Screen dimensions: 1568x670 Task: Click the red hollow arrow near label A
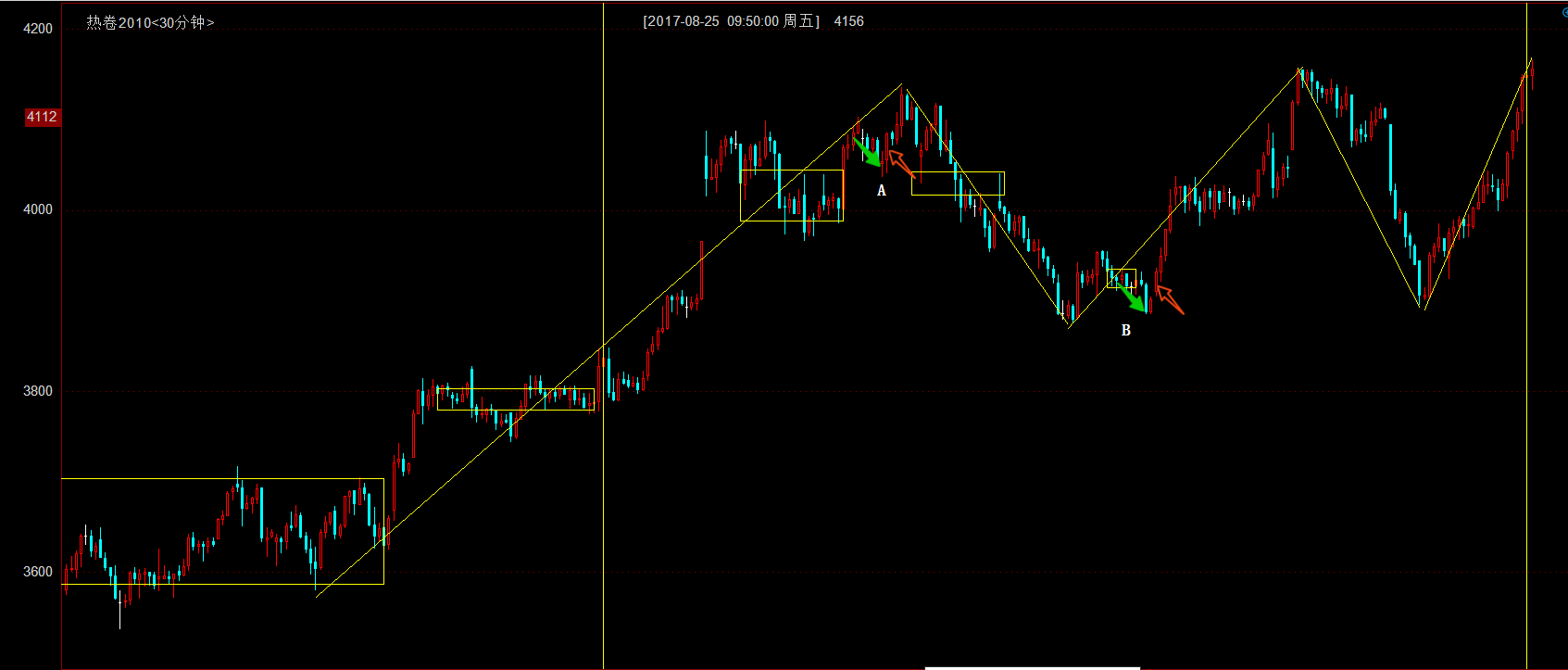(900, 163)
